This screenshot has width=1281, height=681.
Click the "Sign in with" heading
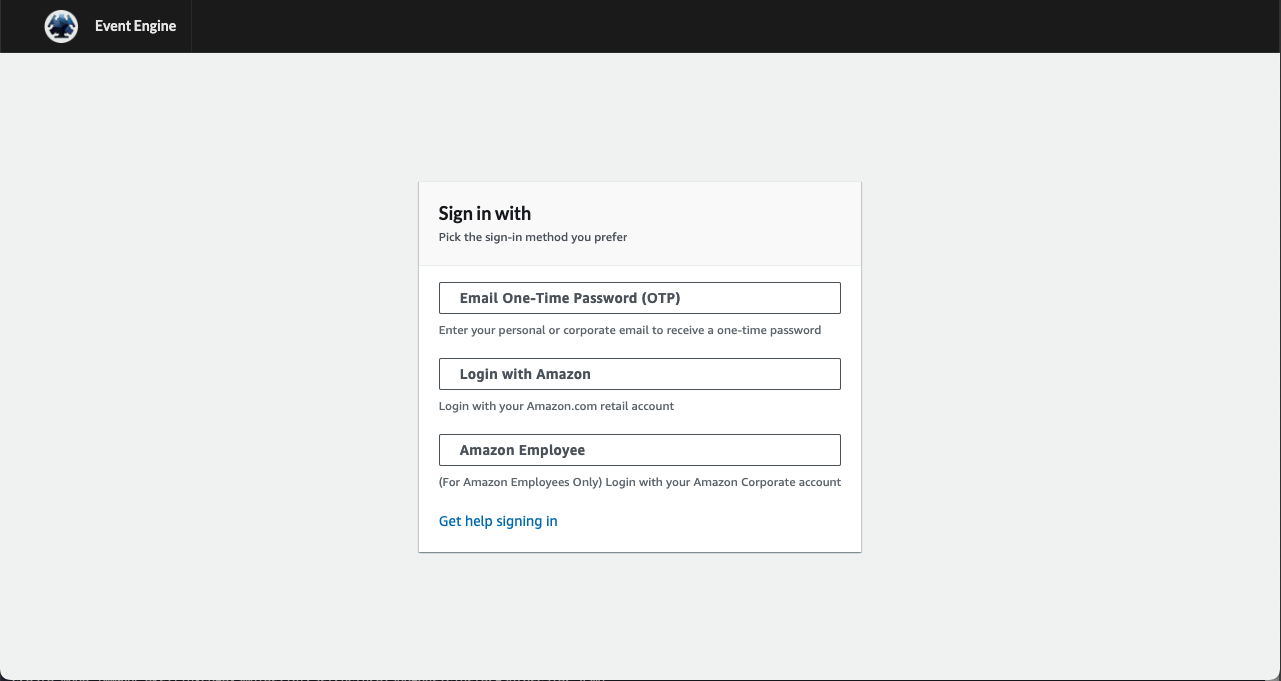pos(485,213)
